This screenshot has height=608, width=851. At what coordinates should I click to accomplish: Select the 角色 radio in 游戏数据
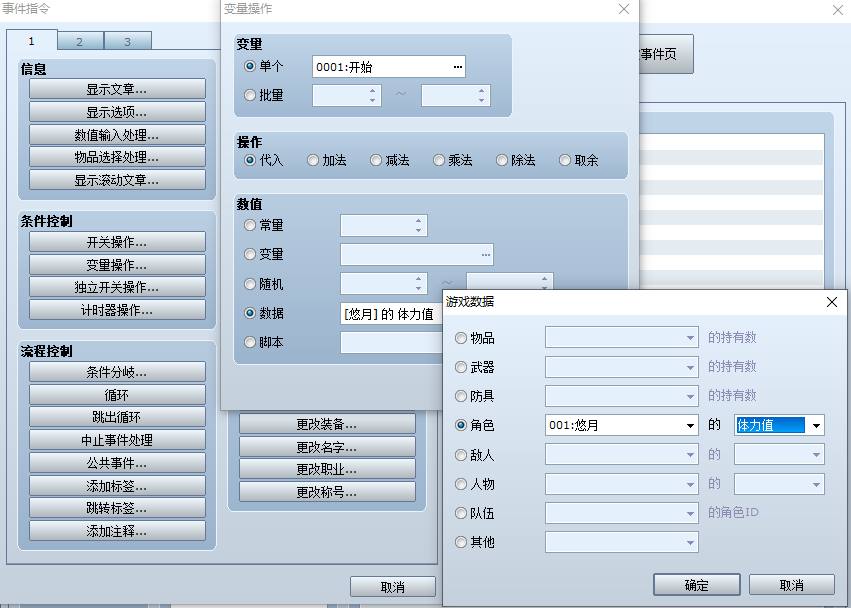pos(461,425)
